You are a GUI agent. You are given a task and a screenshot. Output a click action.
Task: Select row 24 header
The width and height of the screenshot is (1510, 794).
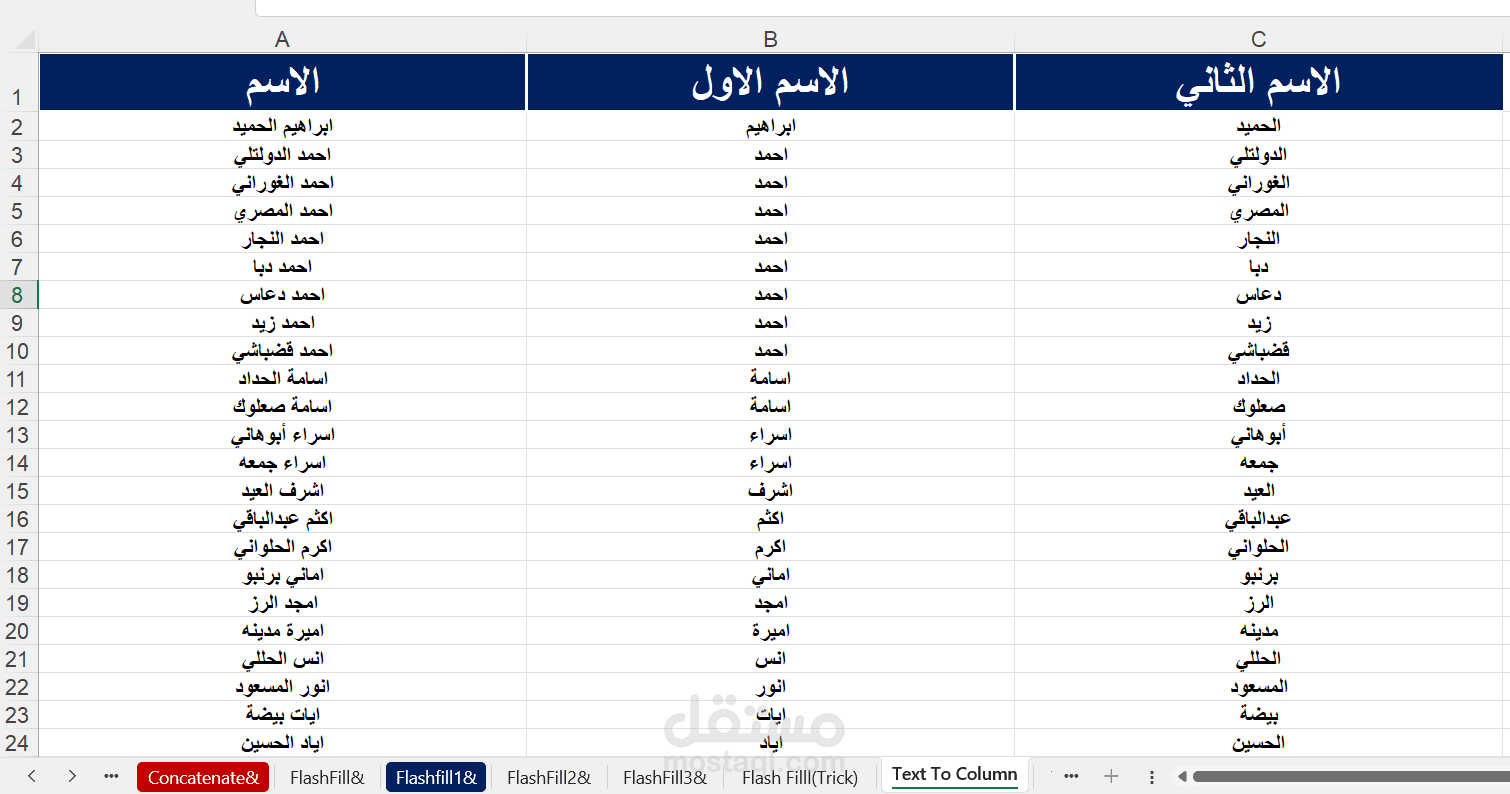click(x=19, y=743)
